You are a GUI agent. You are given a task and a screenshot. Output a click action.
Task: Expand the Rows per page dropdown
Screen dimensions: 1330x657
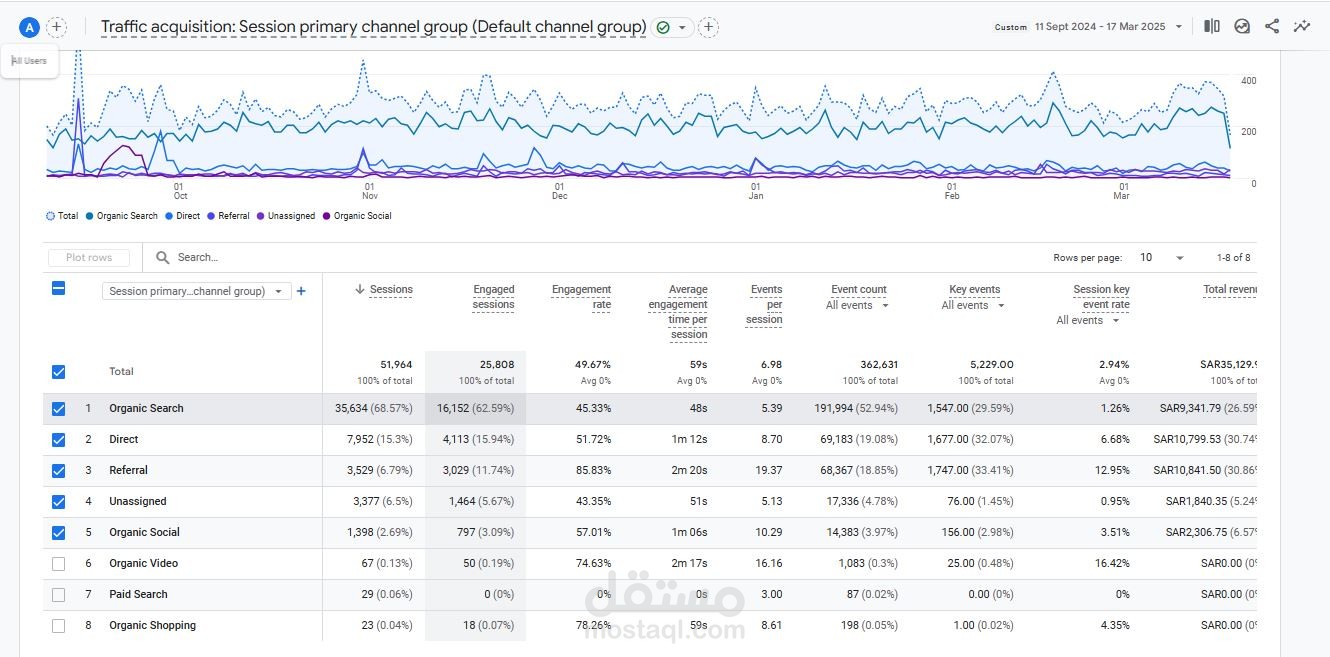pyautogui.click(x=1162, y=258)
